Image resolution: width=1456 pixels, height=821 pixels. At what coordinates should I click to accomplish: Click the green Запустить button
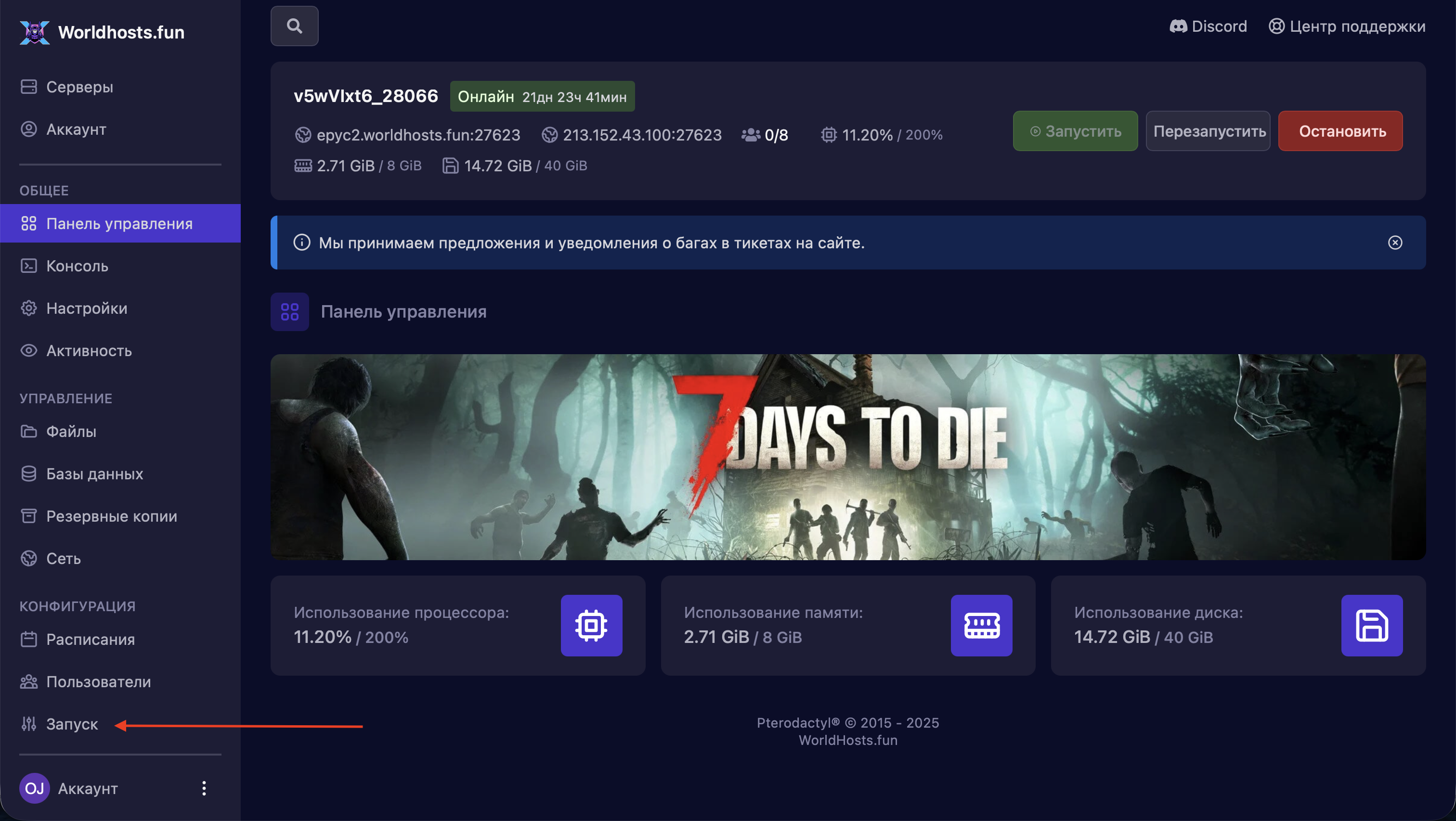1075,131
